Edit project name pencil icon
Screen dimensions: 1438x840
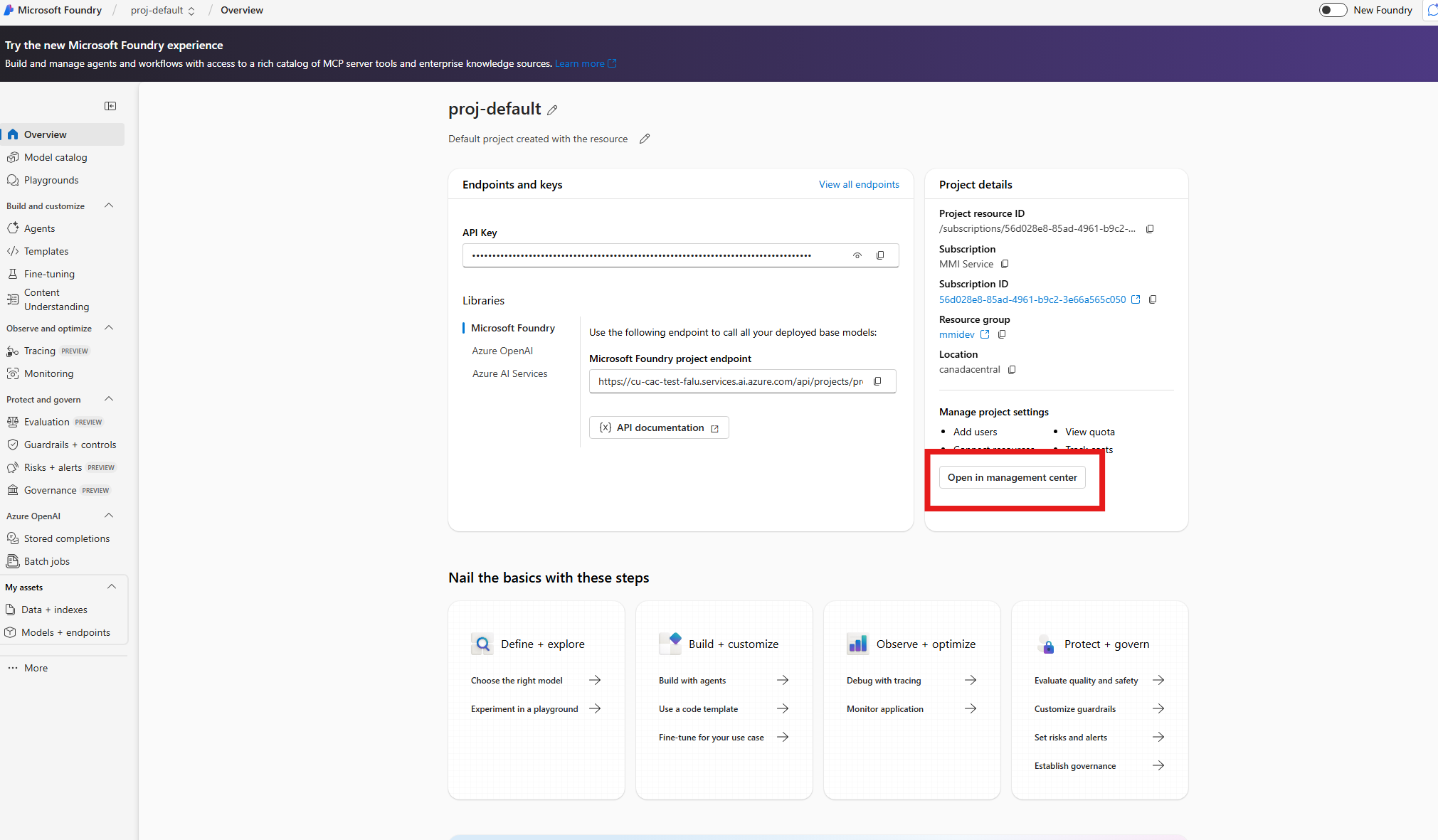pos(552,110)
